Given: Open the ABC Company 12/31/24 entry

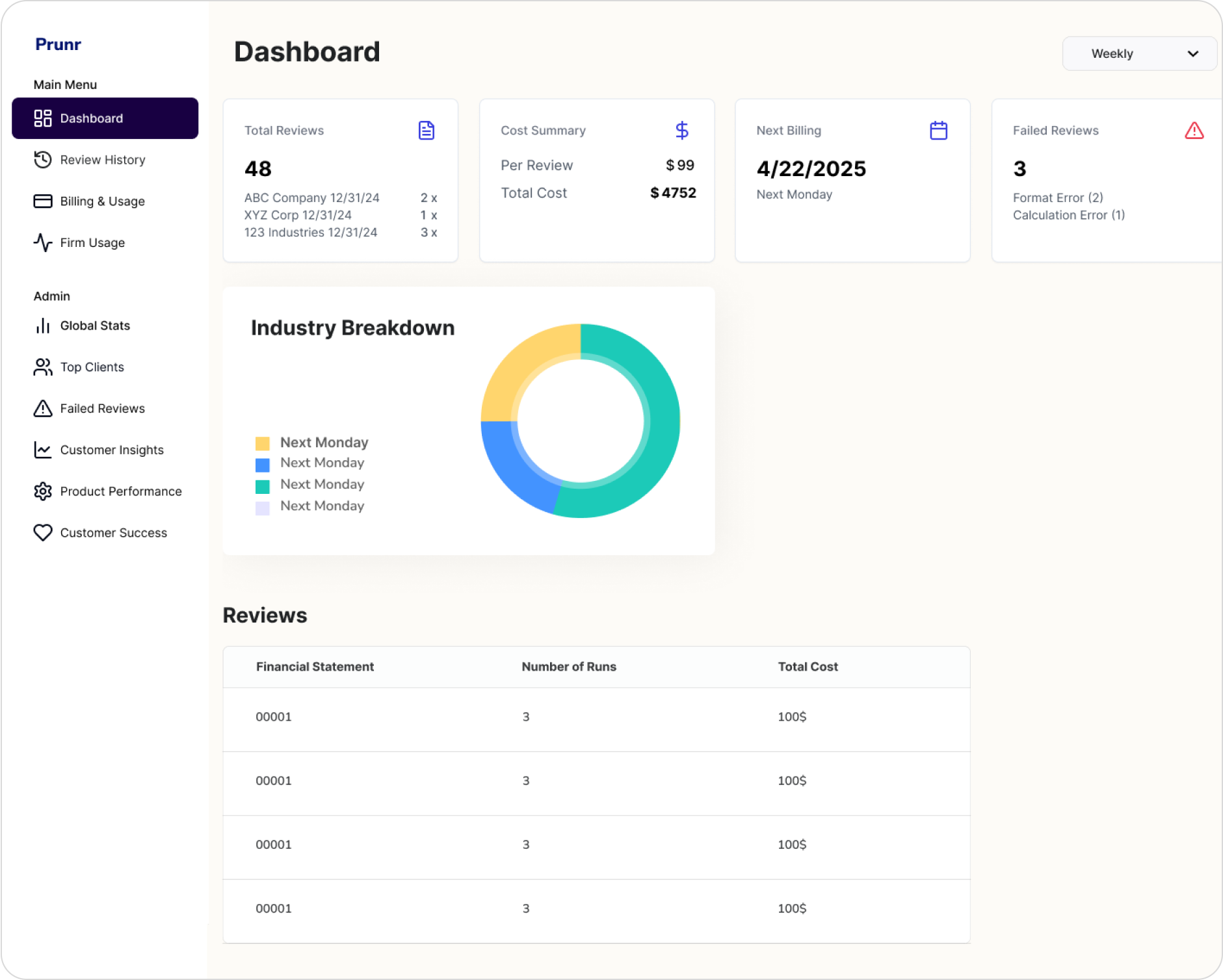Looking at the screenshot, I should pyautogui.click(x=311, y=198).
